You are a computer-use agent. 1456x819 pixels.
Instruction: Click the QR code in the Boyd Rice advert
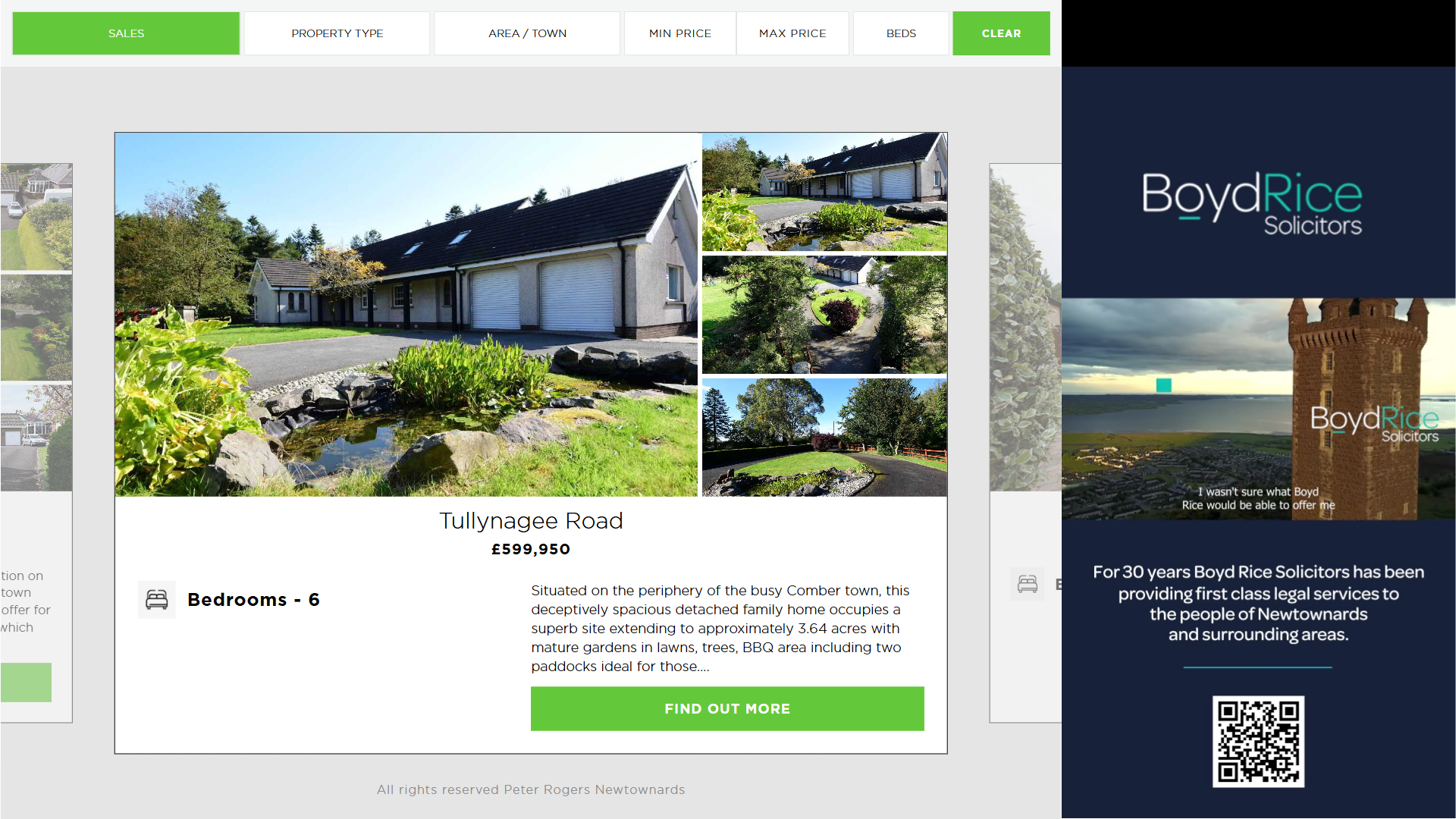click(x=1258, y=742)
